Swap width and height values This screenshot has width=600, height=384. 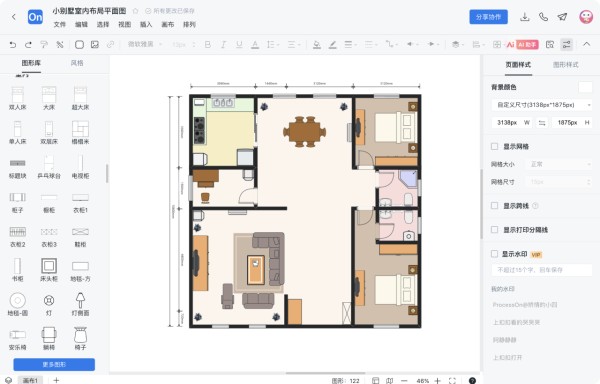pos(542,123)
